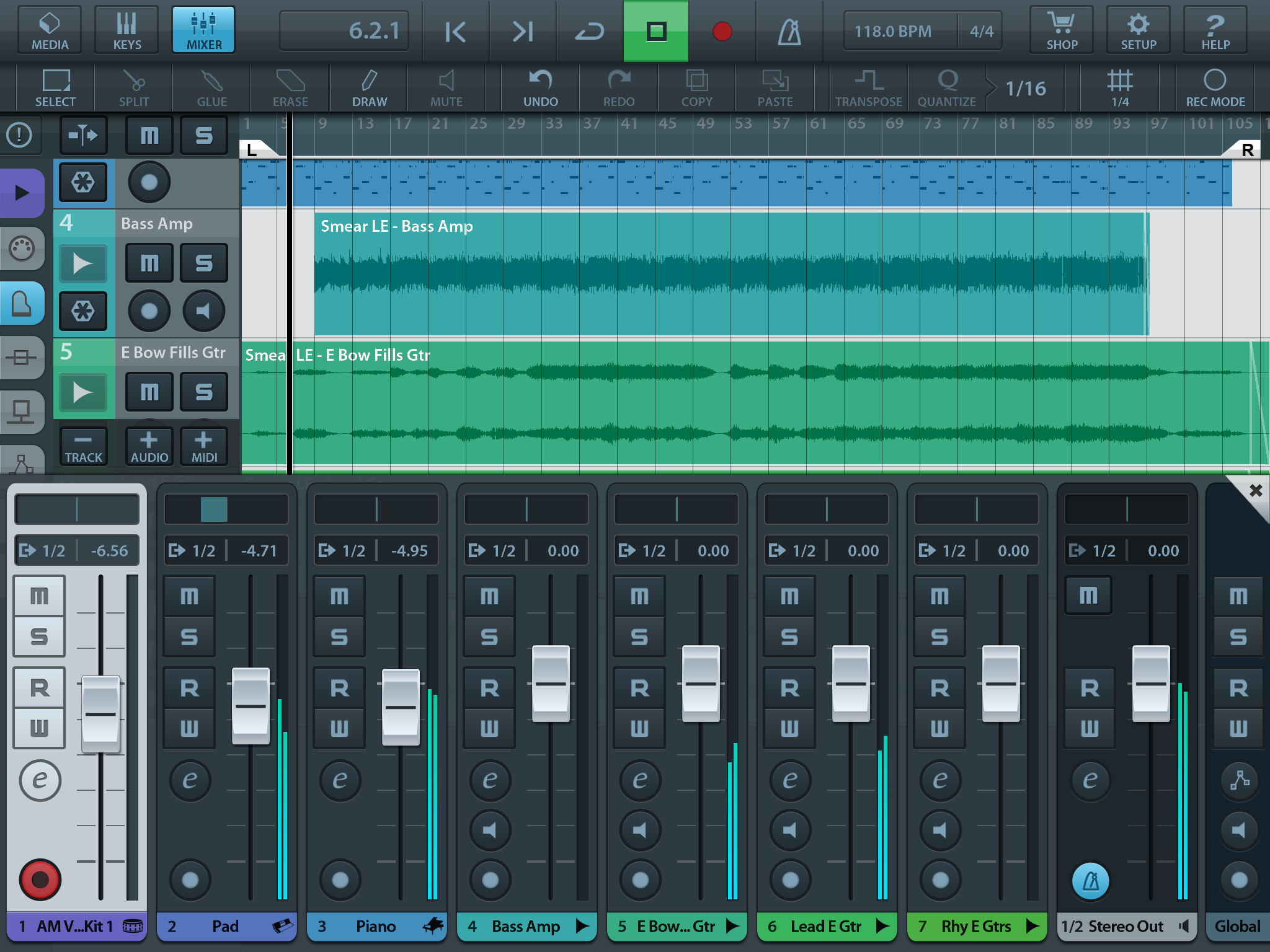Solo the E Bow Fills Gtr track
Image resolution: width=1270 pixels, height=952 pixels.
[x=203, y=392]
